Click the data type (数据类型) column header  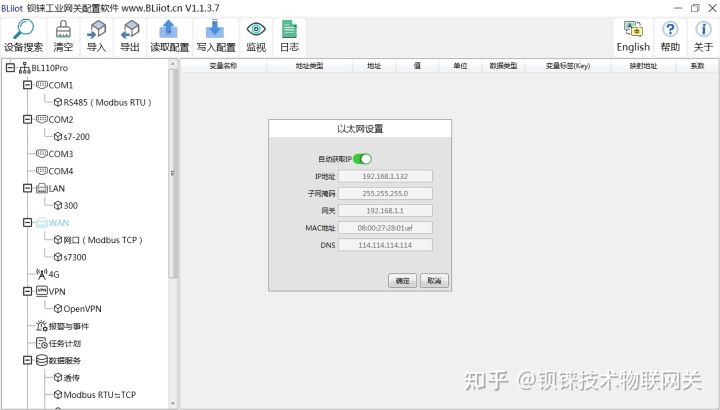[x=503, y=66]
